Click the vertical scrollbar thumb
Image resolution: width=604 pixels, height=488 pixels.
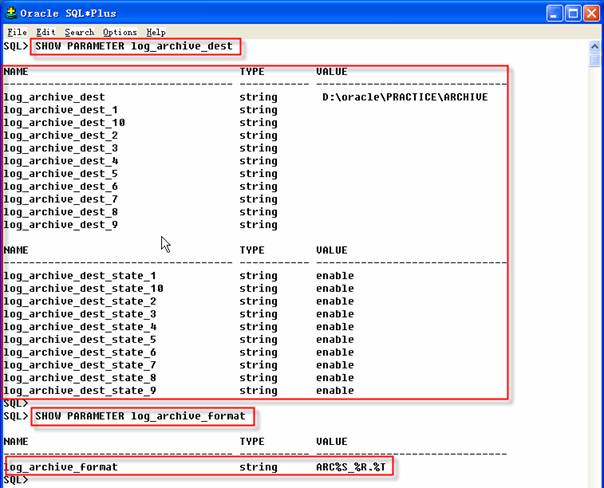595,60
